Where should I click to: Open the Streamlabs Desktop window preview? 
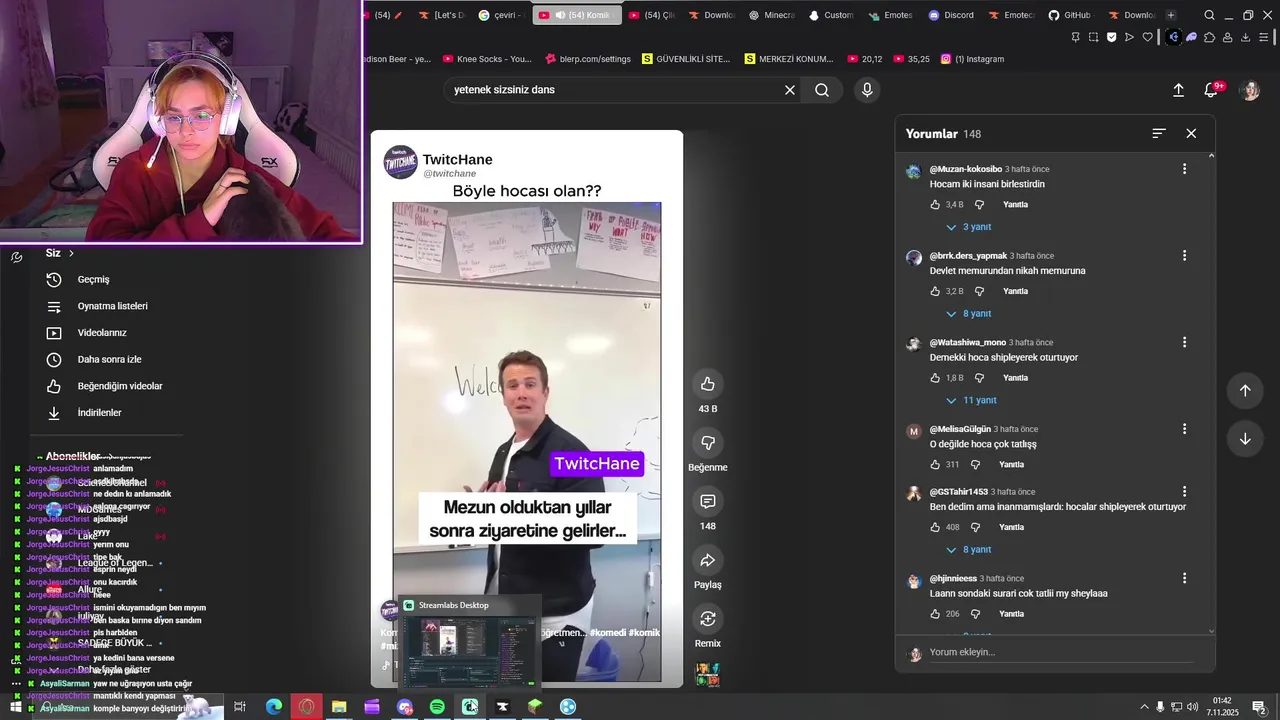click(x=469, y=643)
